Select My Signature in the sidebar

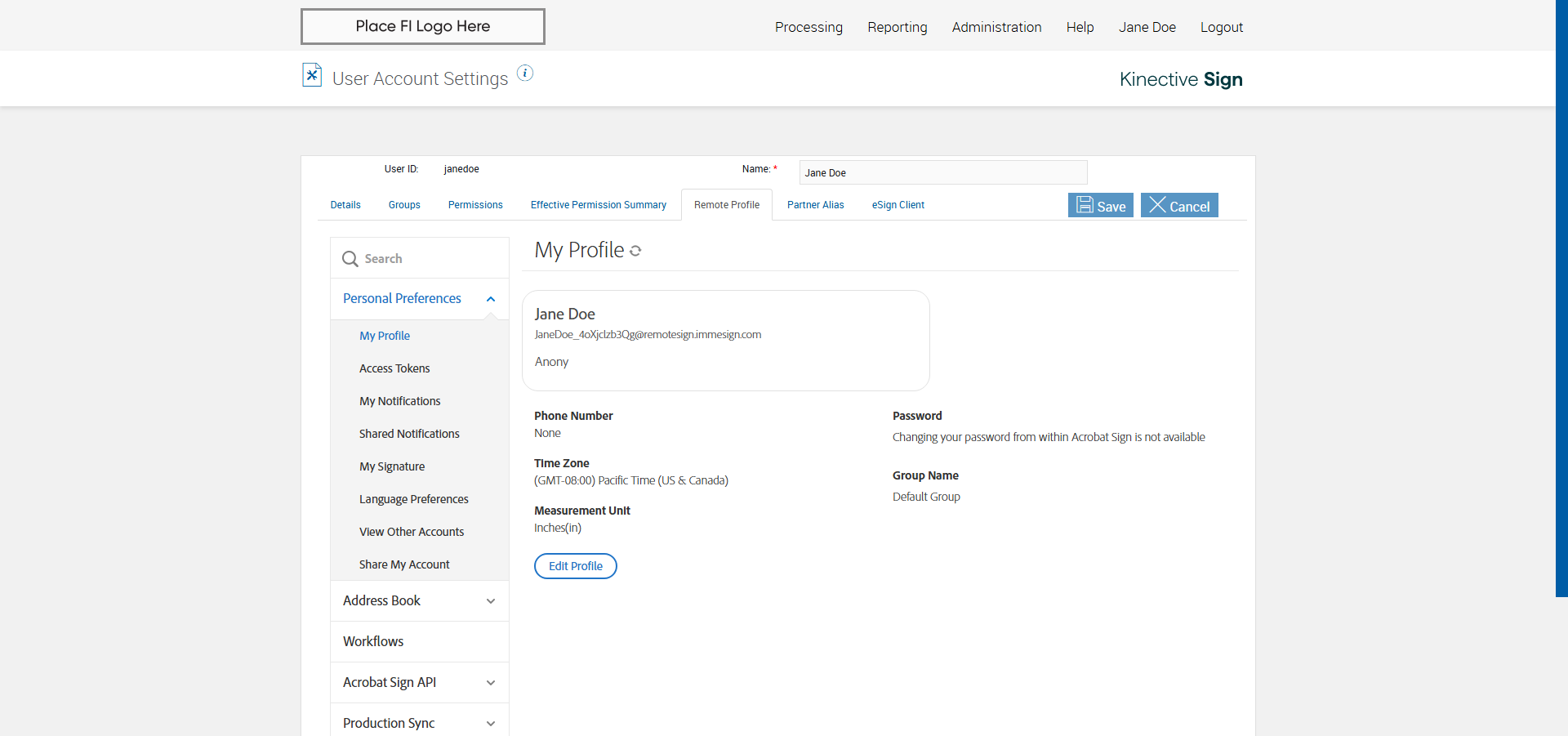(392, 466)
